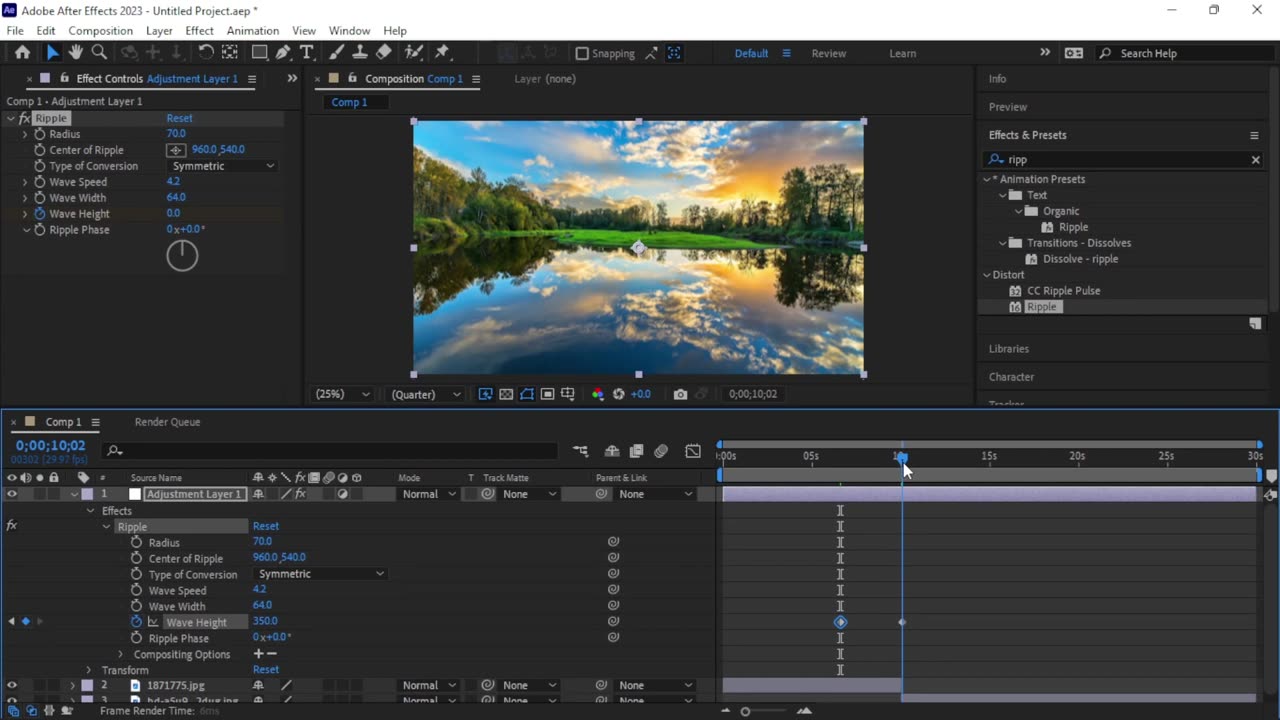Click the Ripple Phase angle dial

182,256
